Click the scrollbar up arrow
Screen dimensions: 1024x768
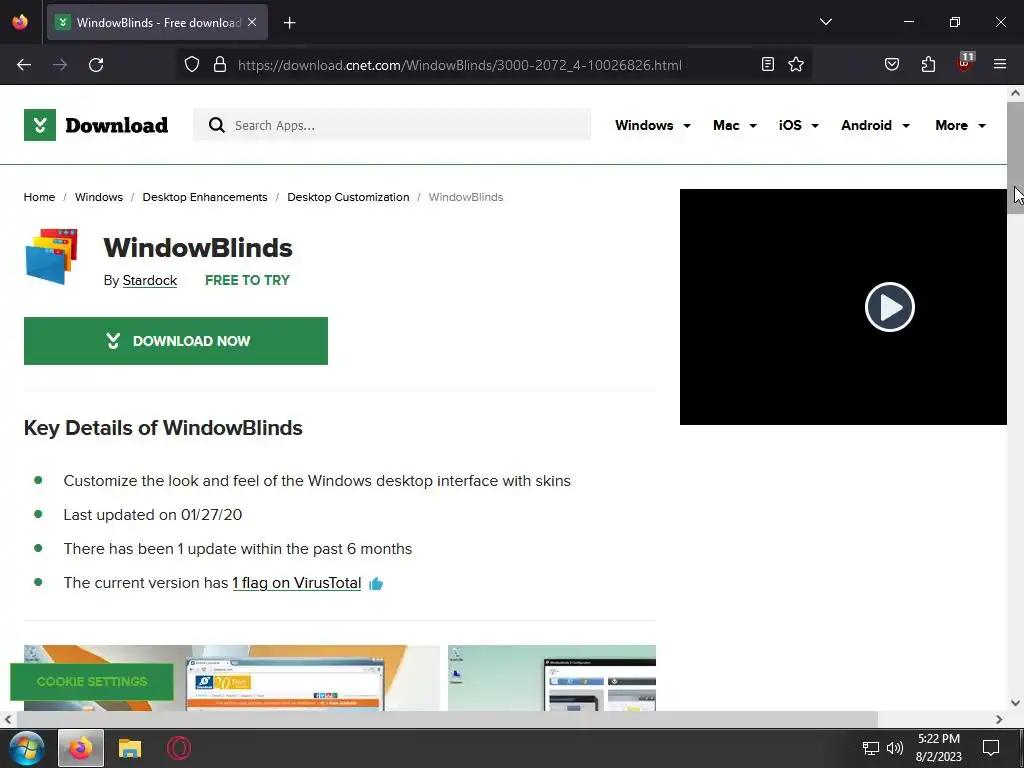1016,93
